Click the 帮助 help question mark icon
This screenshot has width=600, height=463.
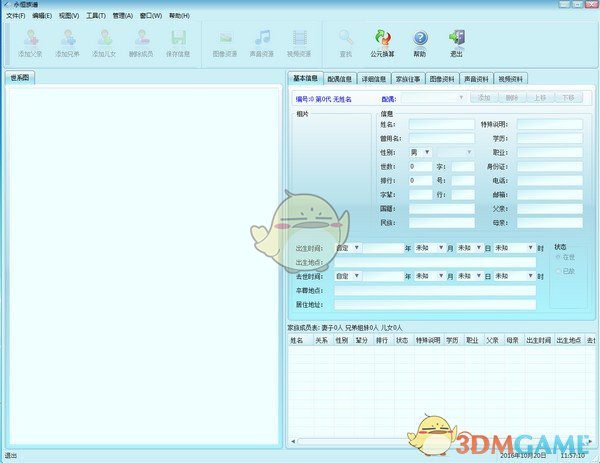[420, 38]
